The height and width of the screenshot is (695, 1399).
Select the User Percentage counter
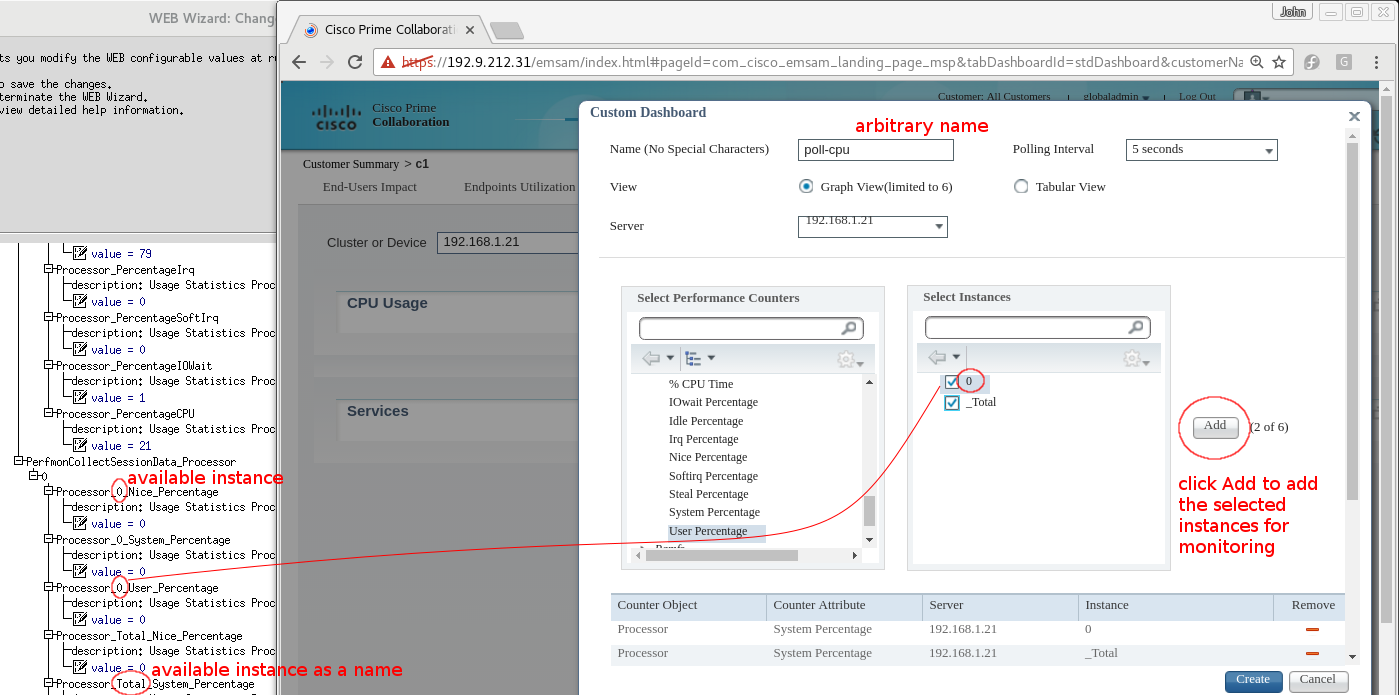(x=708, y=531)
